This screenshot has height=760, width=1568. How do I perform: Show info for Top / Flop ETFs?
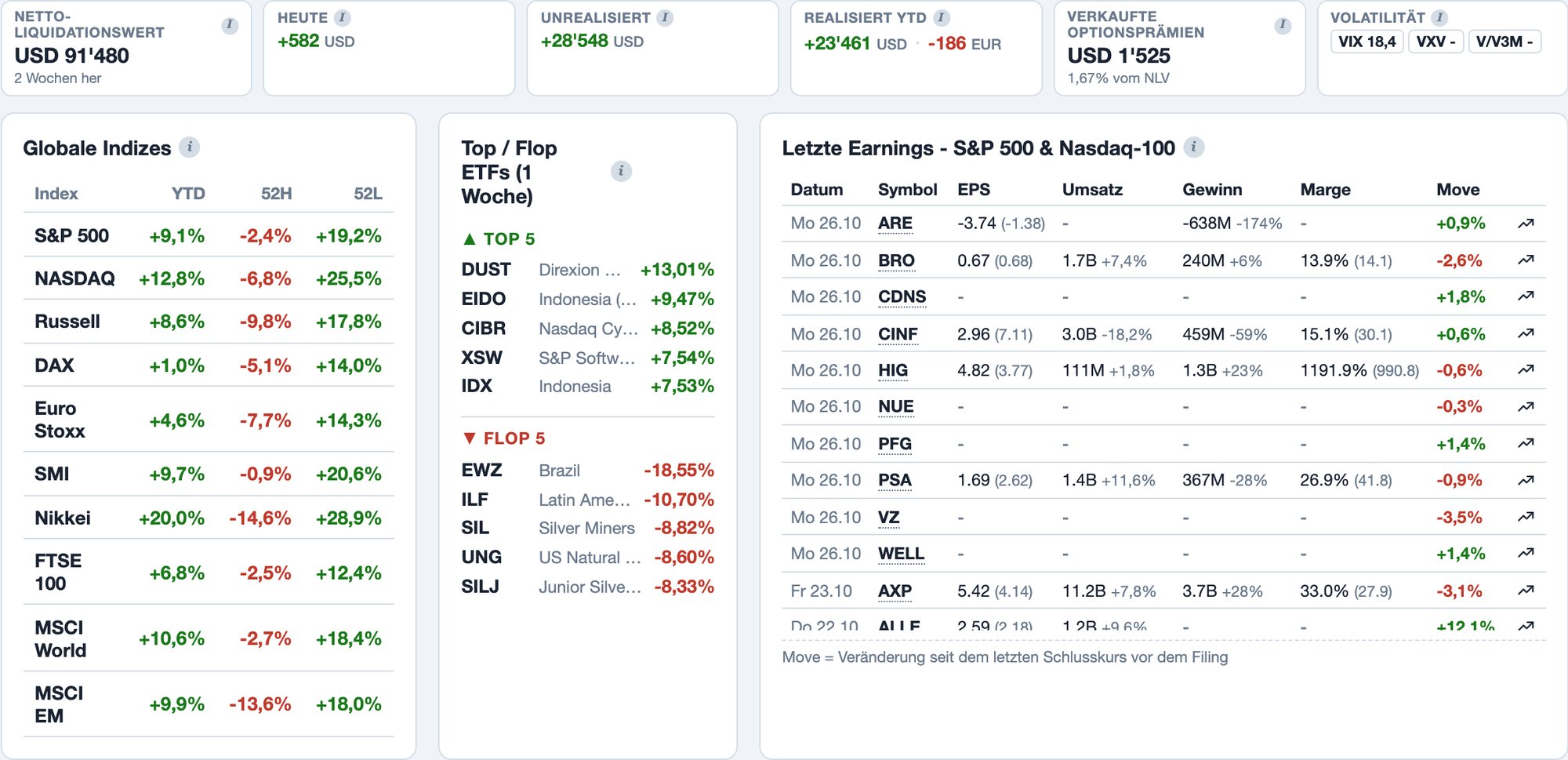pyautogui.click(x=621, y=171)
